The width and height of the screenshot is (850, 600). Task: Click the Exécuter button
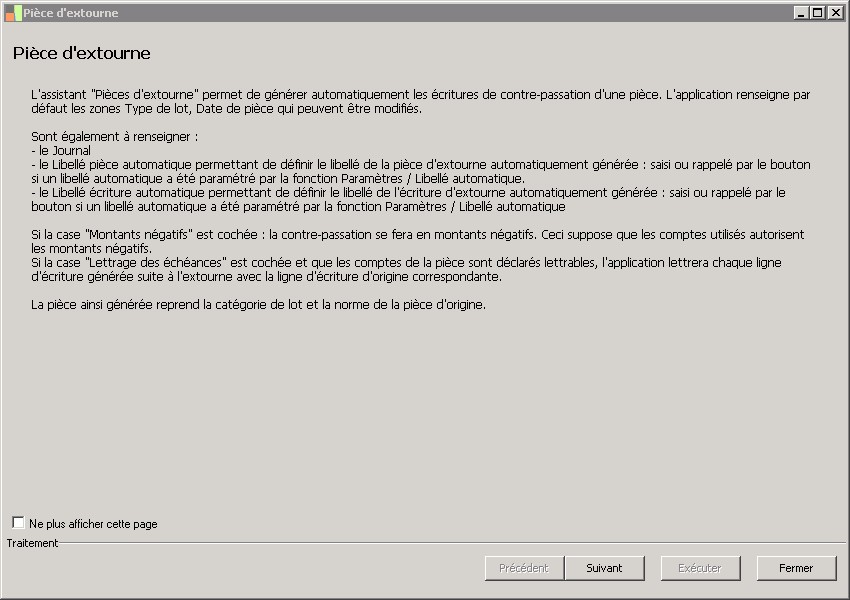point(700,568)
